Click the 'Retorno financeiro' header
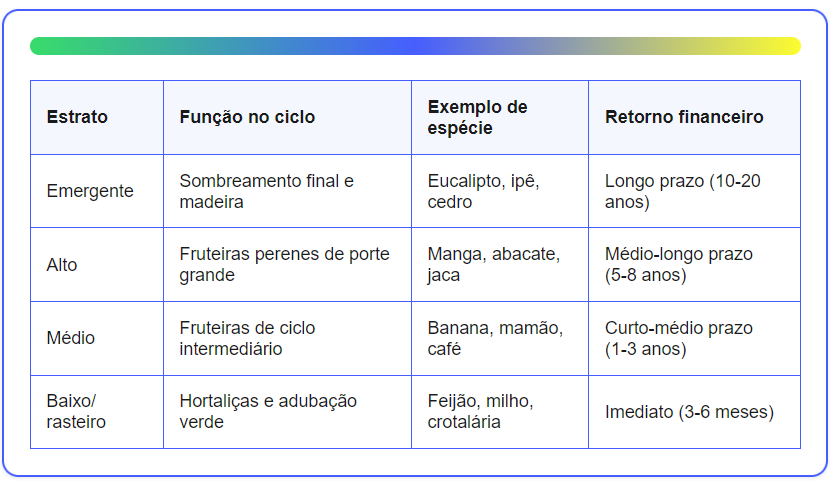Image resolution: width=833 pixels, height=483 pixels. click(x=694, y=117)
